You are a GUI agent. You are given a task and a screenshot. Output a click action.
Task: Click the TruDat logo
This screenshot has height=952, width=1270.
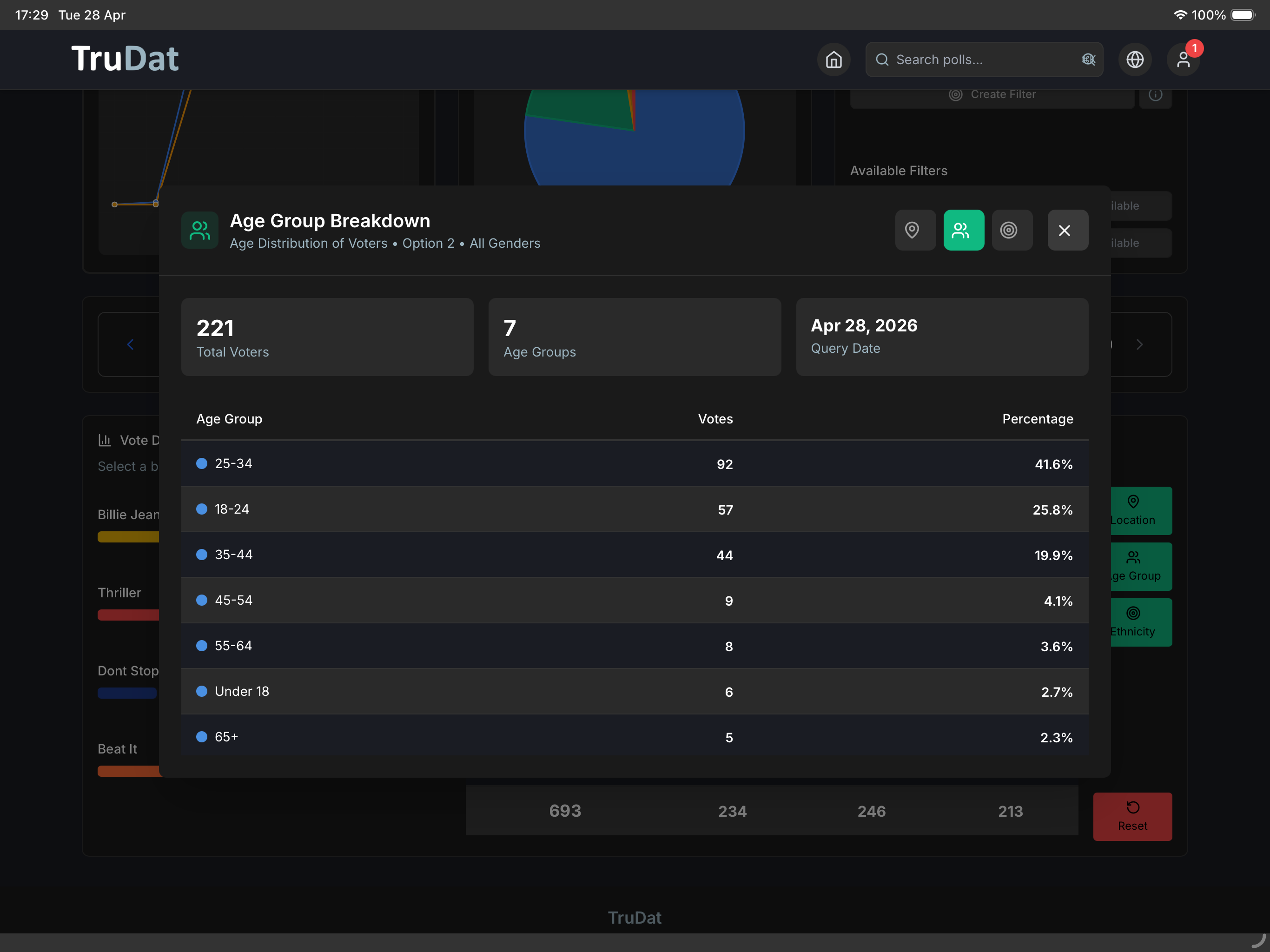point(125,59)
